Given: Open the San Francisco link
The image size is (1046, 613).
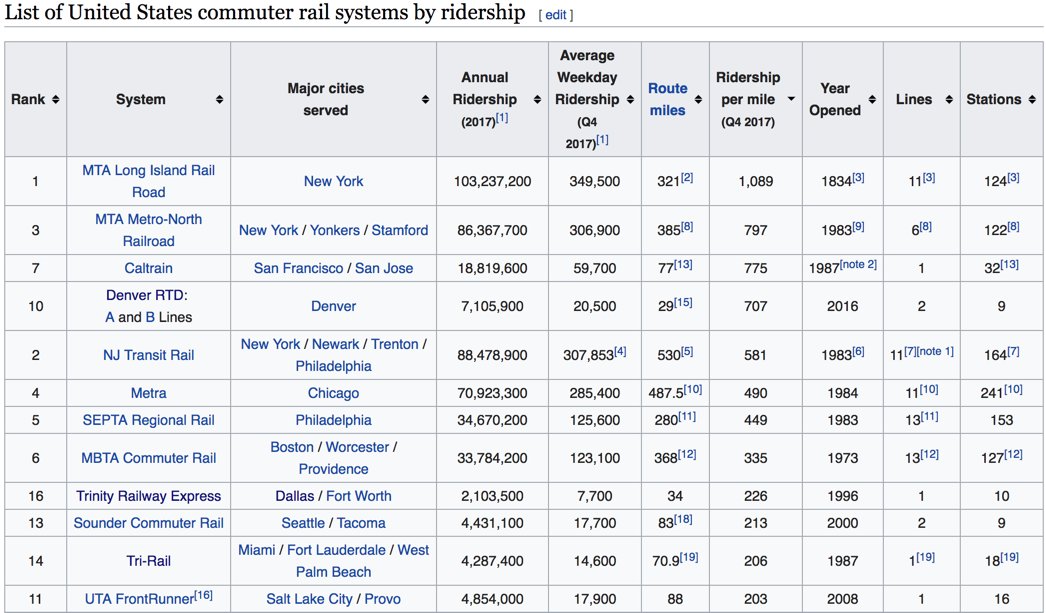Looking at the screenshot, I should (x=298, y=268).
